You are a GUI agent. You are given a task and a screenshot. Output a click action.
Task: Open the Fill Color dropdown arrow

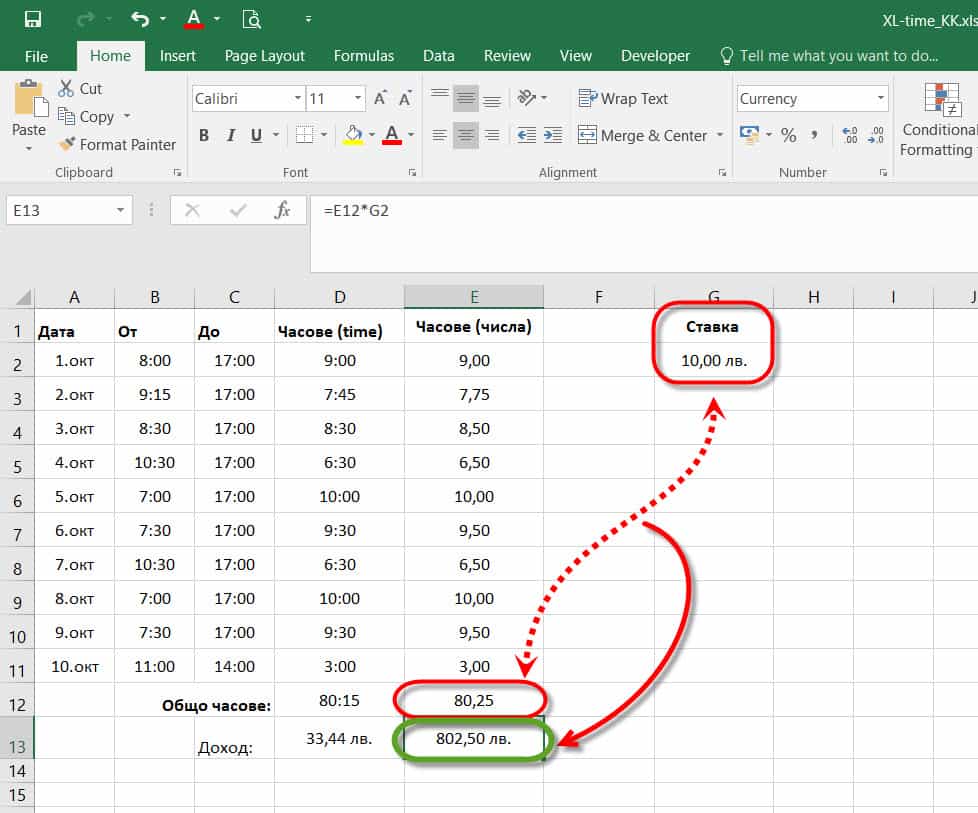(x=372, y=135)
